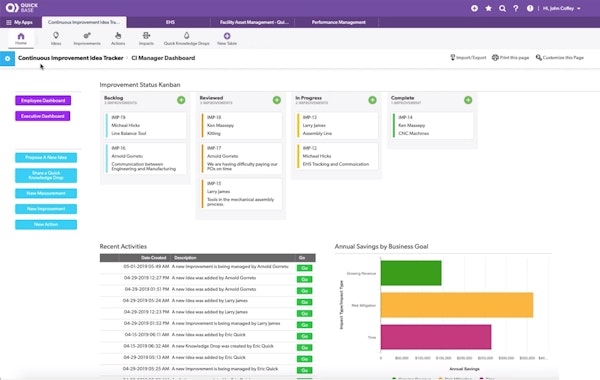Click the search magnifier icon in header

502,8
